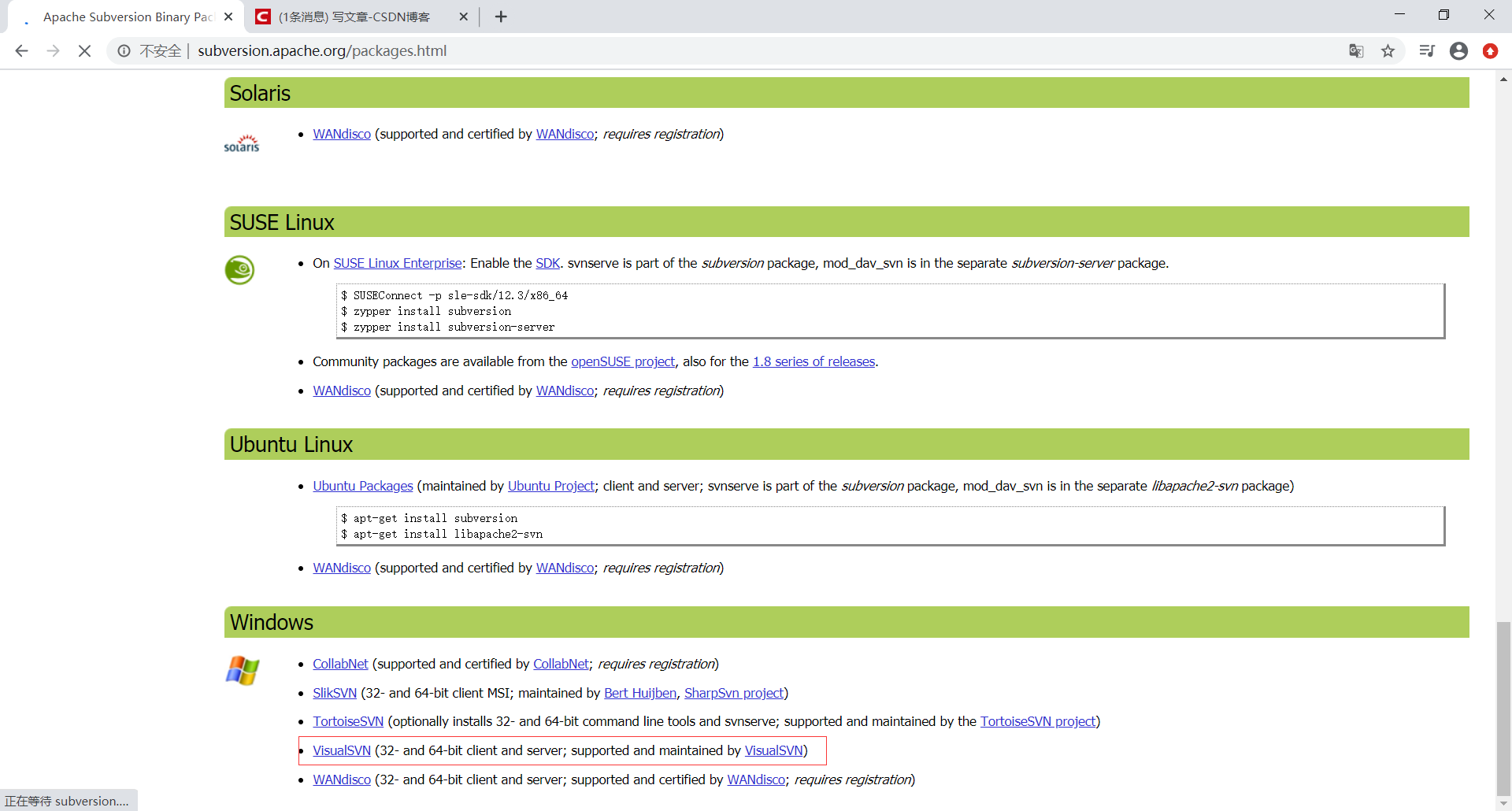
Task: Click the forward navigation arrow
Action: [x=53, y=50]
